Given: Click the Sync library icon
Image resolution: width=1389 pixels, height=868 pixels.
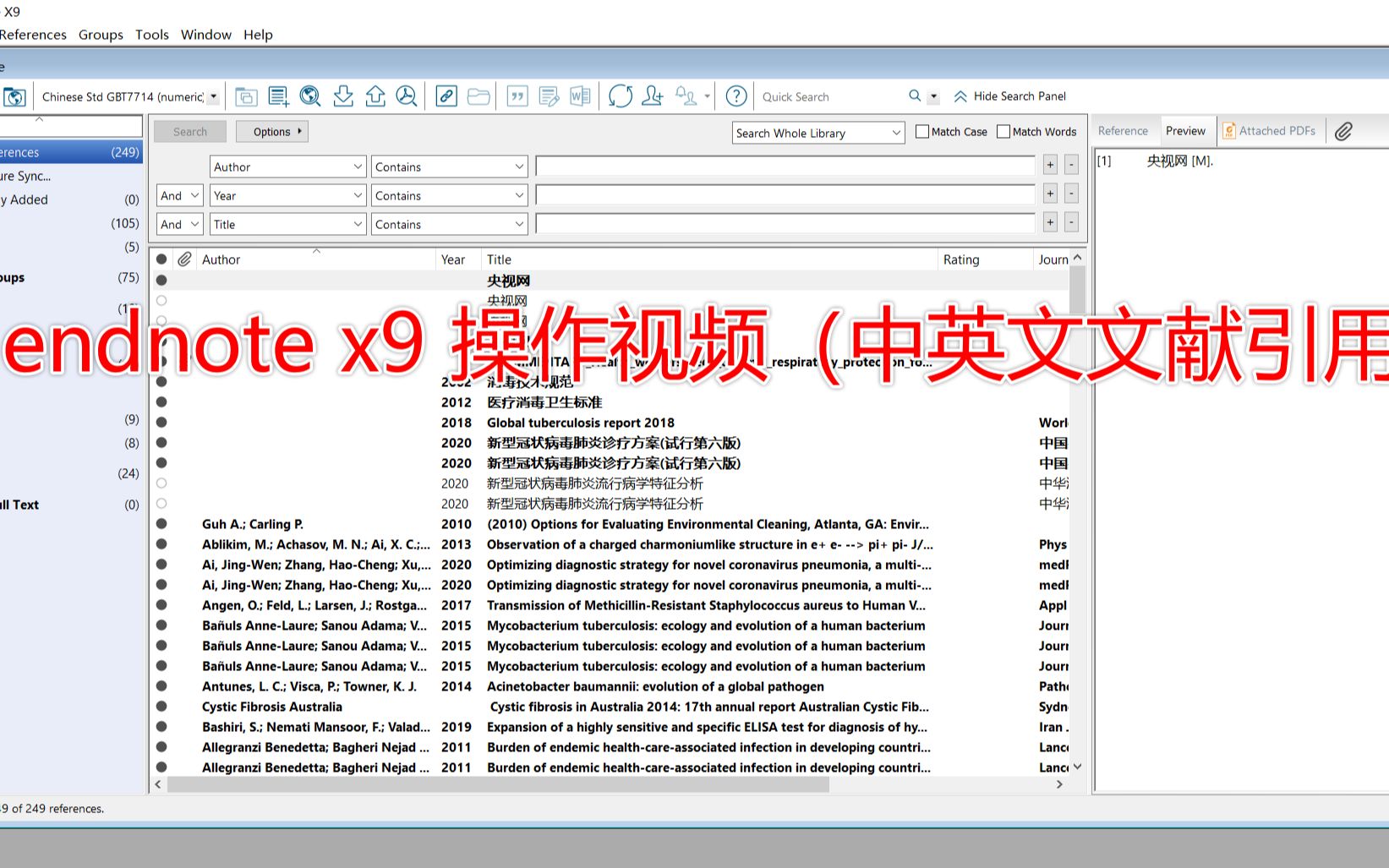Looking at the screenshot, I should pos(620,96).
